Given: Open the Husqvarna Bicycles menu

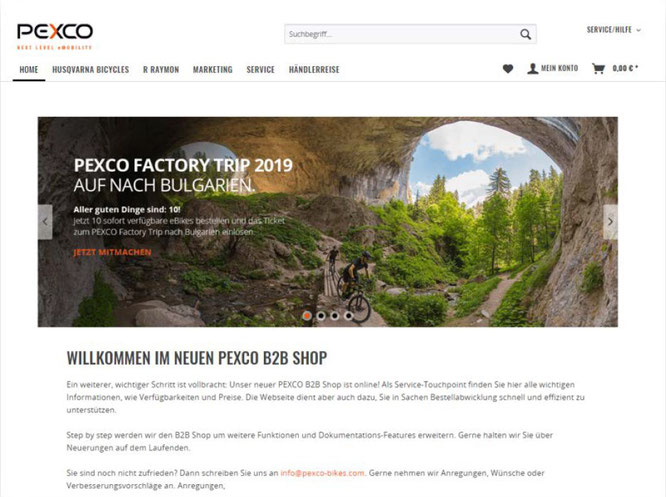Looking at the screenshot, I should (x=90, y=69).
